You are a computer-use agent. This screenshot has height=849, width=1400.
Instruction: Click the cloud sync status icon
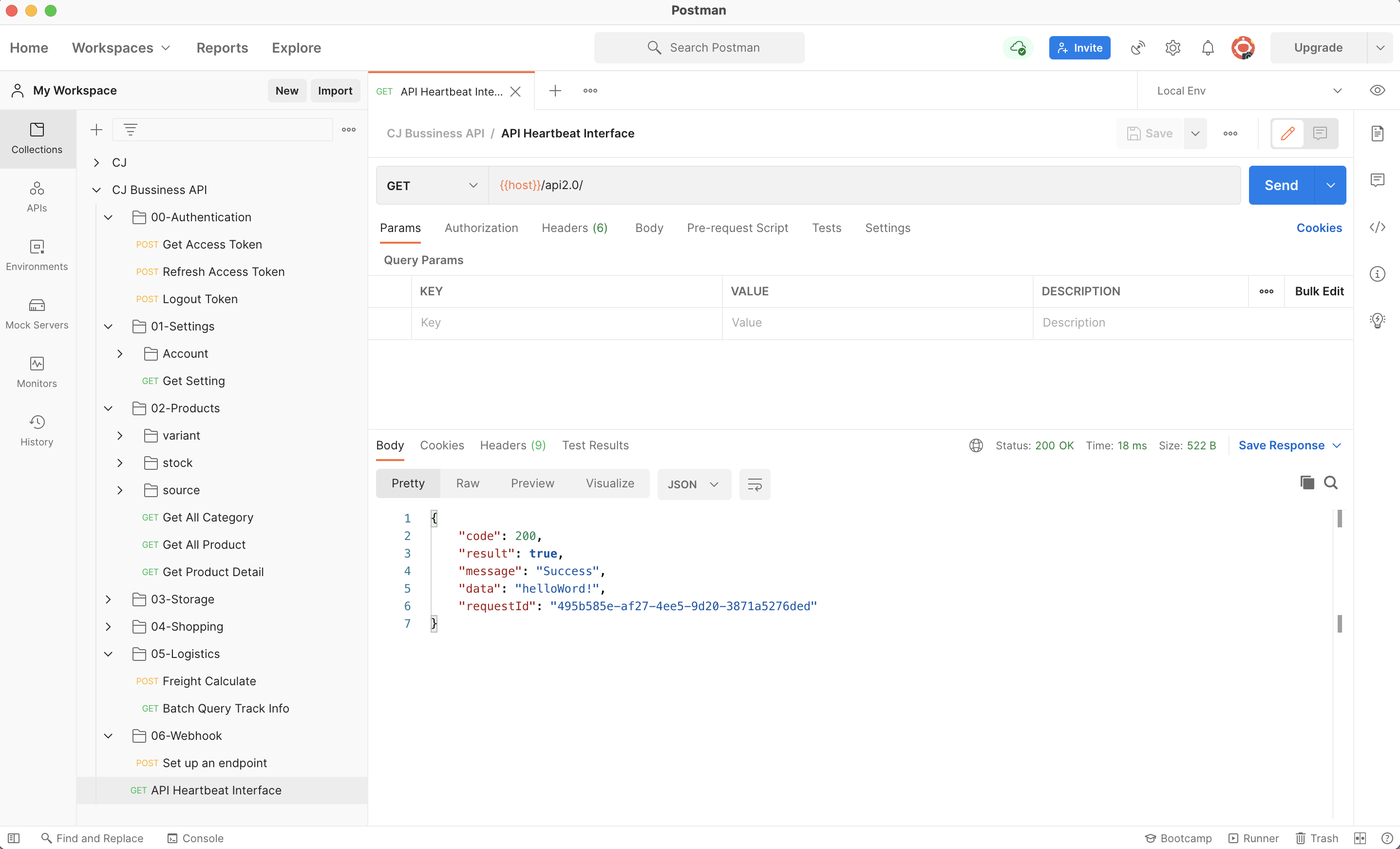pos(1018,48)
